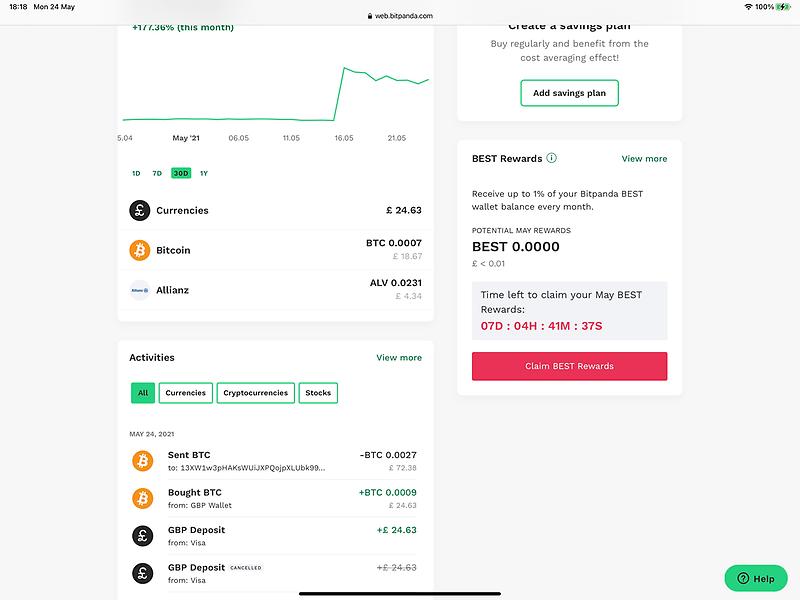Click the BEST Rewards info icon

552,158
